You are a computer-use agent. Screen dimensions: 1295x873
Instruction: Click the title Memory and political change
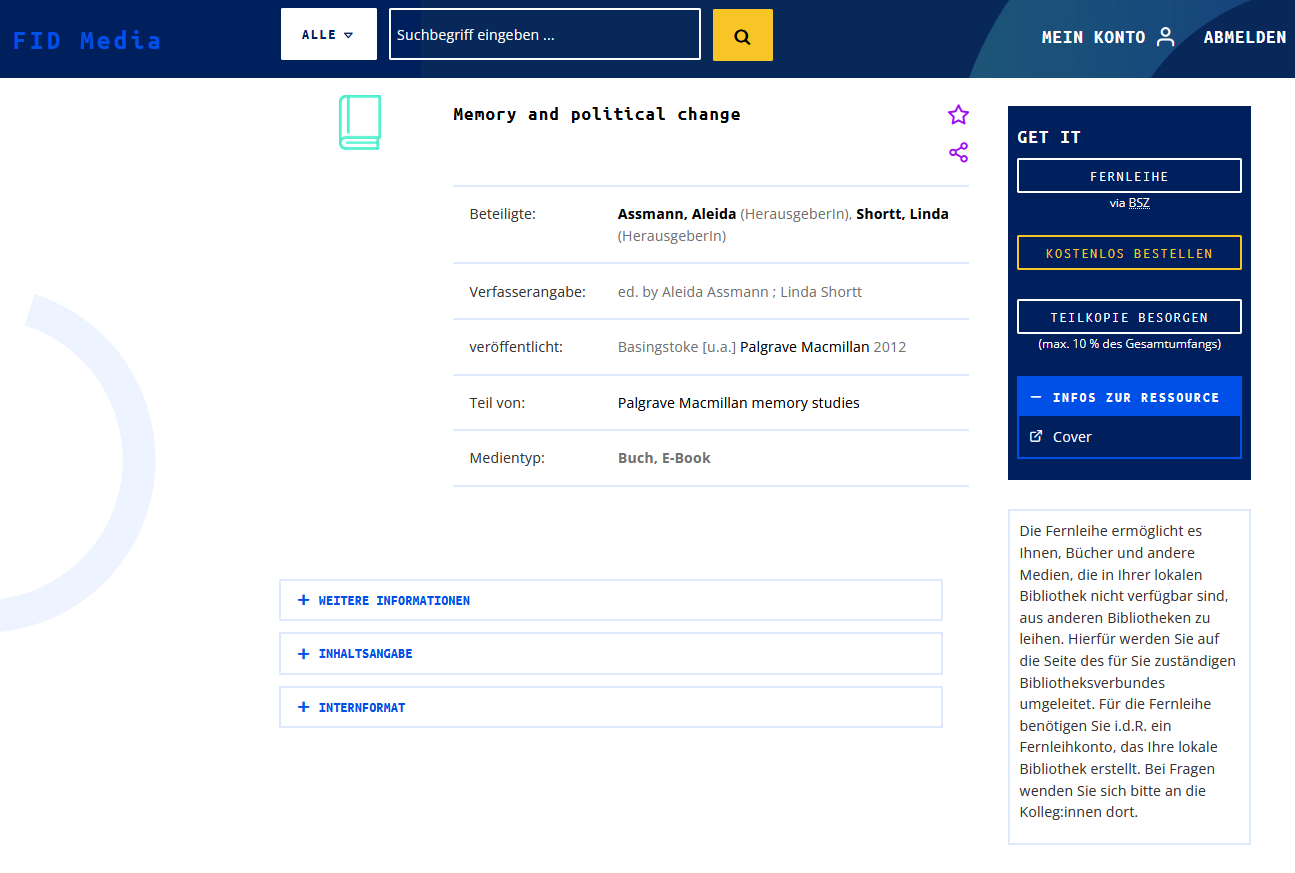pyautogui.click(x=597, y=114)
